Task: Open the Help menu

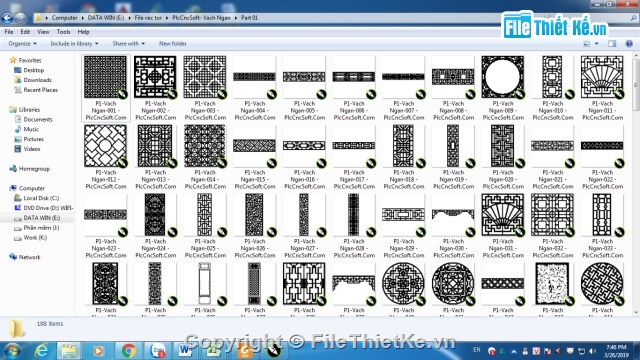Action: click(83, 31)
